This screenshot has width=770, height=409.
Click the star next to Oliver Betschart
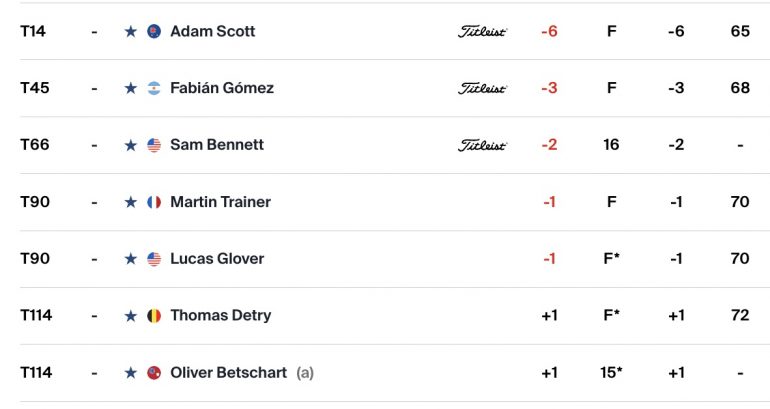[131, 373]
